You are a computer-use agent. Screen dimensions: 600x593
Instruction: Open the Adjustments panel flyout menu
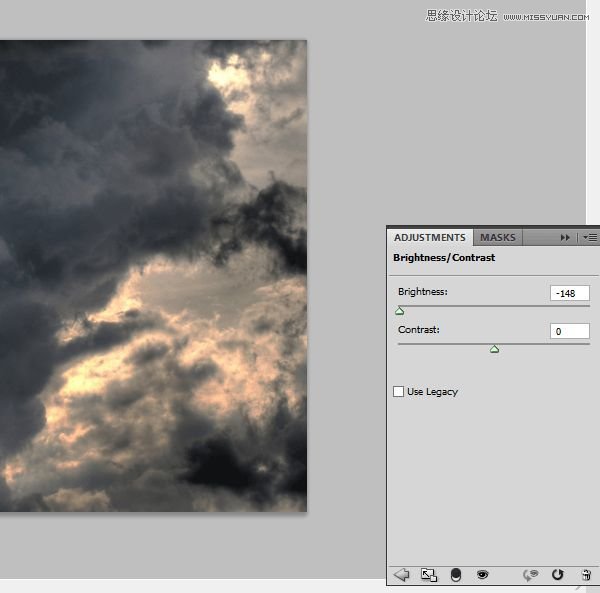(590, 237)
